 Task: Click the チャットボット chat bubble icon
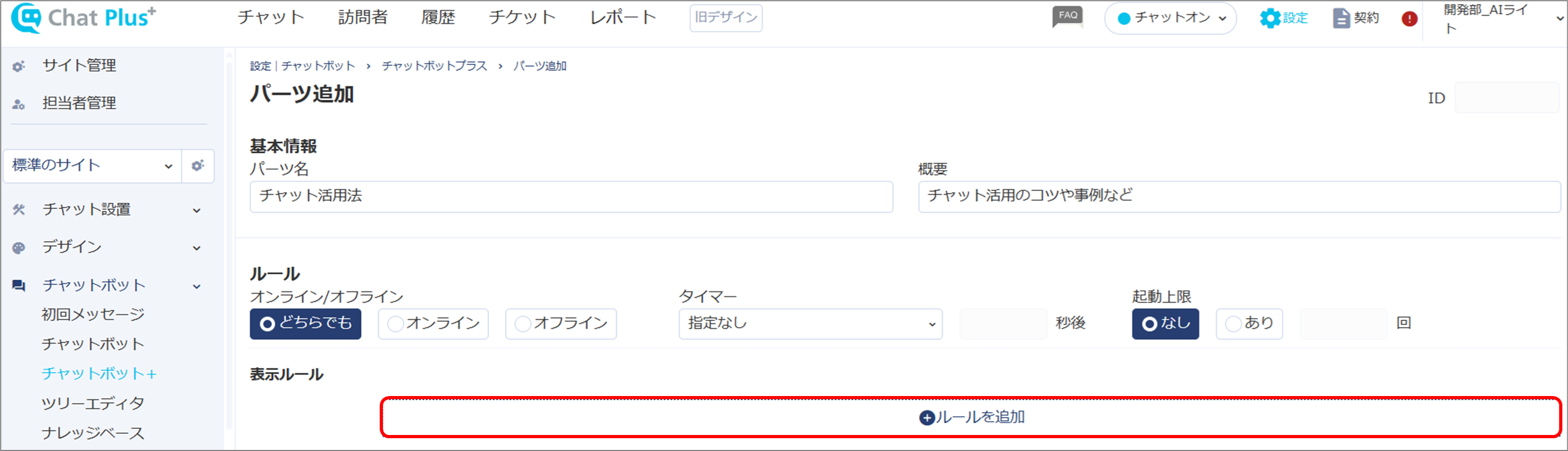click(x=19, y=286)
